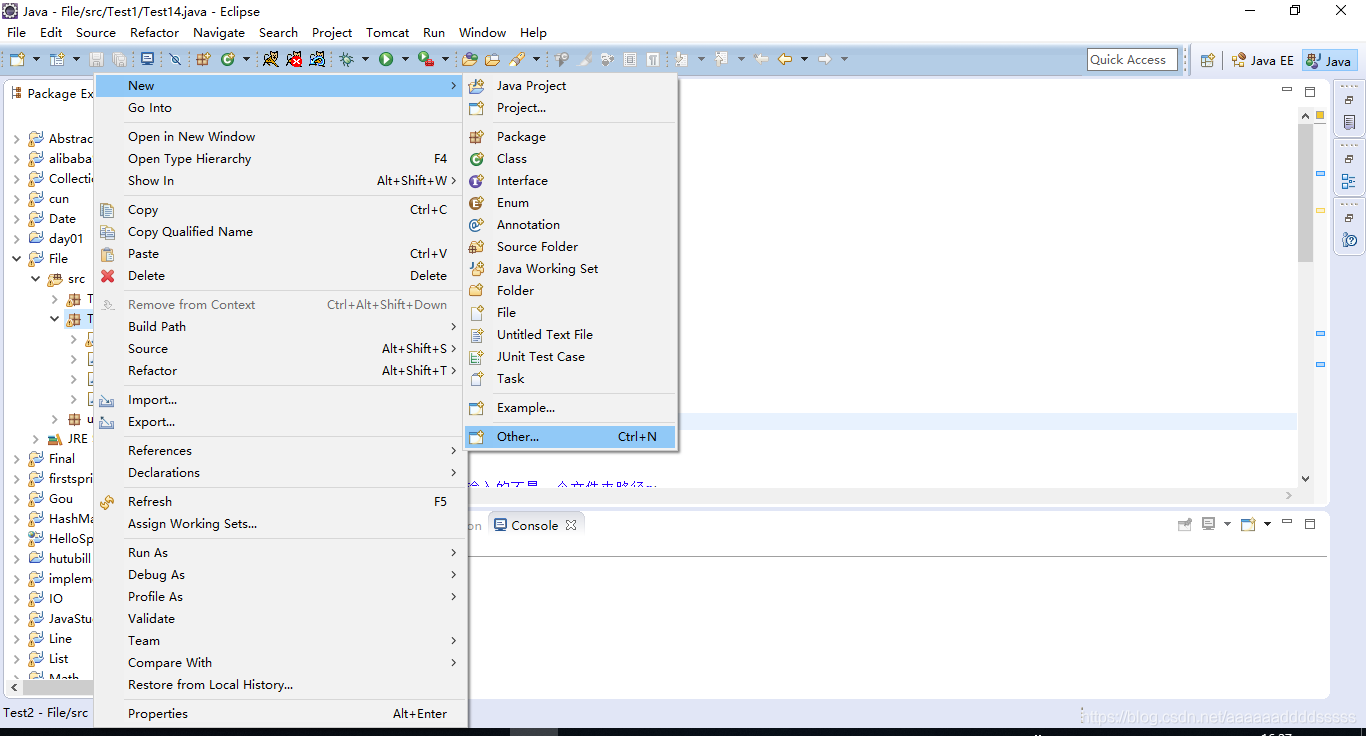The width and height of the screenshot is (1366, 736).
Task: Click the Open Console icon
Action: coord(1248,524)
